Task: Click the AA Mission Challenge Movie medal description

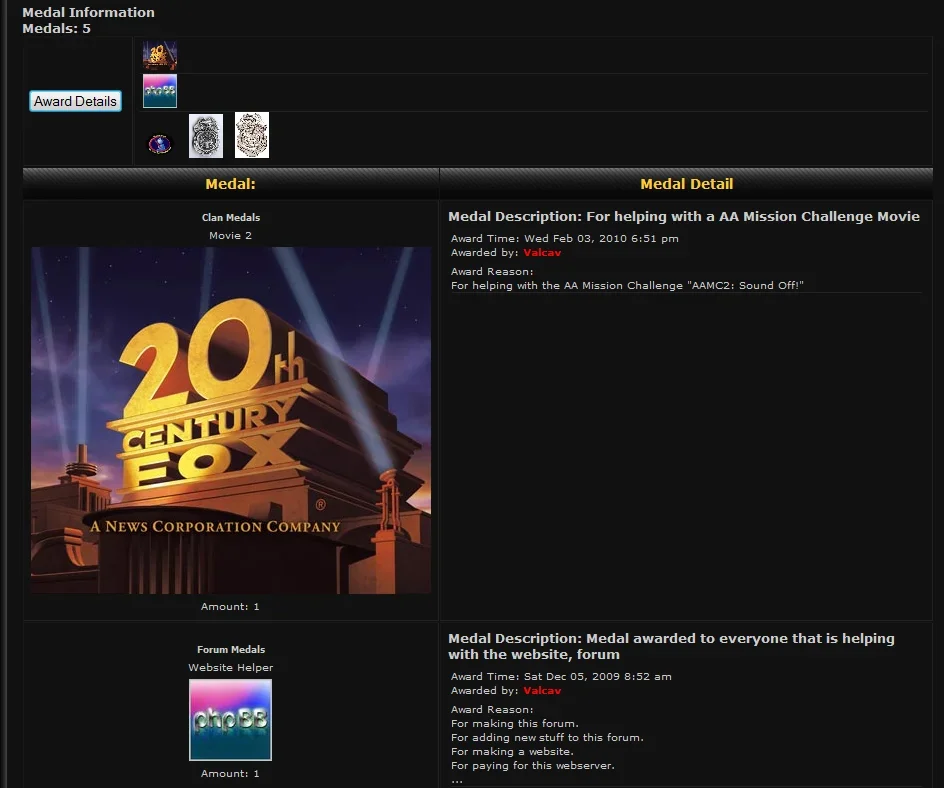Action: click(x=684, y=217)
